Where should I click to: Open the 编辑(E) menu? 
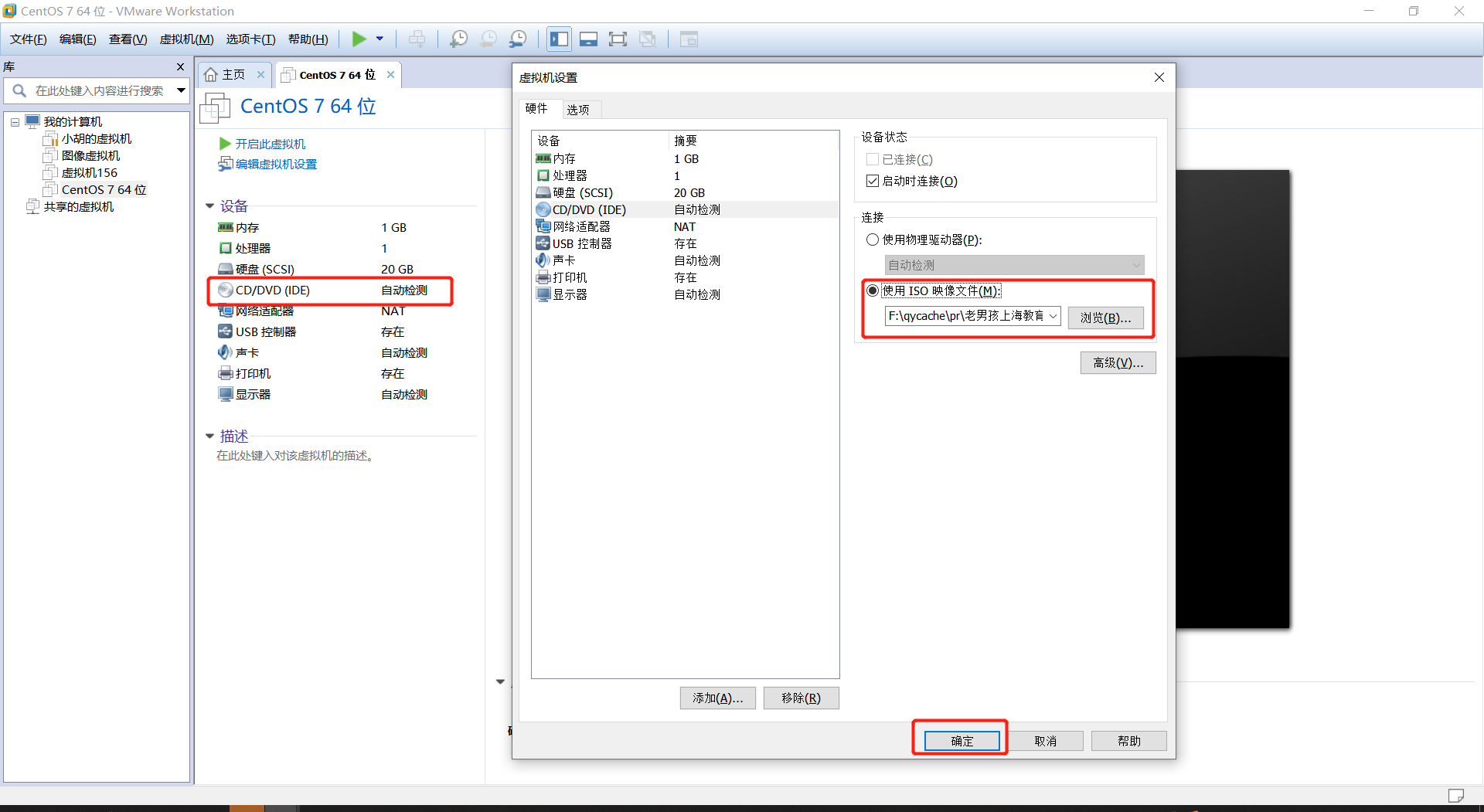(77, 39)
